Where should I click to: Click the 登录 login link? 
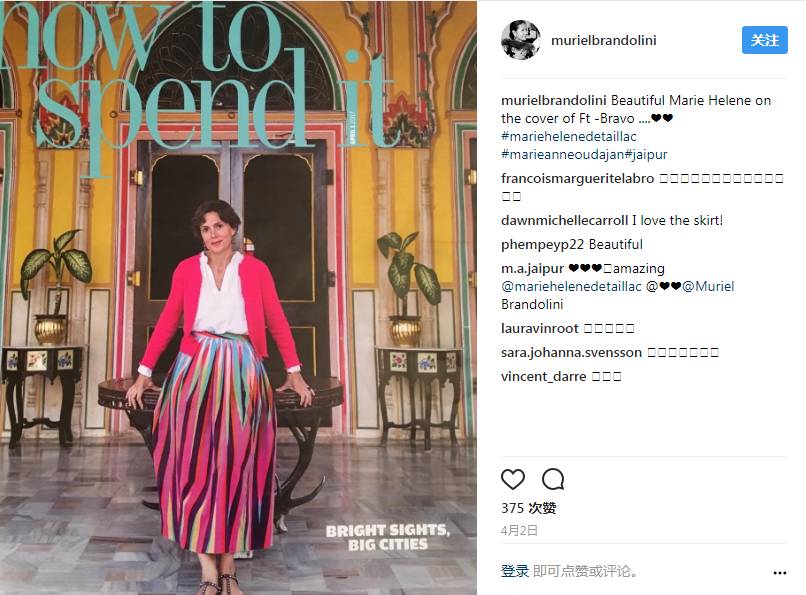(515, 571)
